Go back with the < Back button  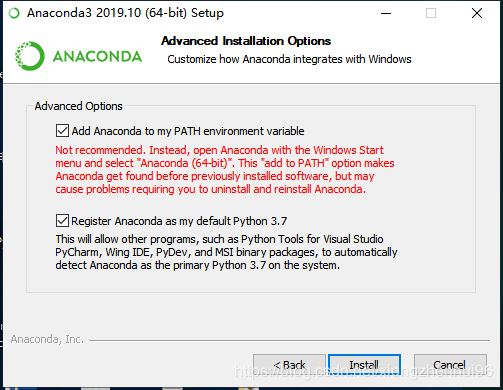coord(289,365)
